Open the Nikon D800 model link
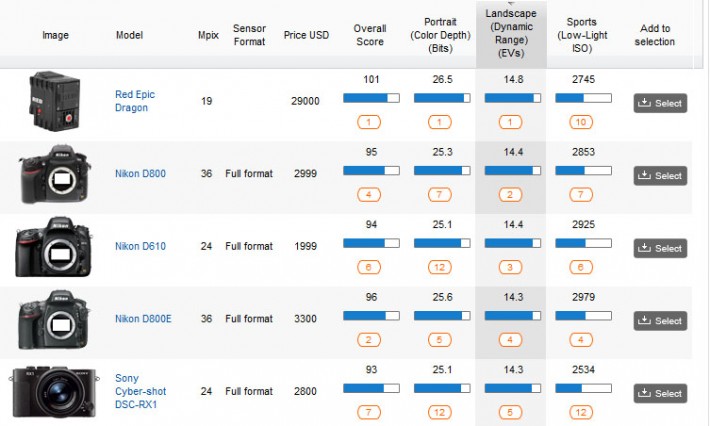Screen dimensions: 710x426 point(140,174)
